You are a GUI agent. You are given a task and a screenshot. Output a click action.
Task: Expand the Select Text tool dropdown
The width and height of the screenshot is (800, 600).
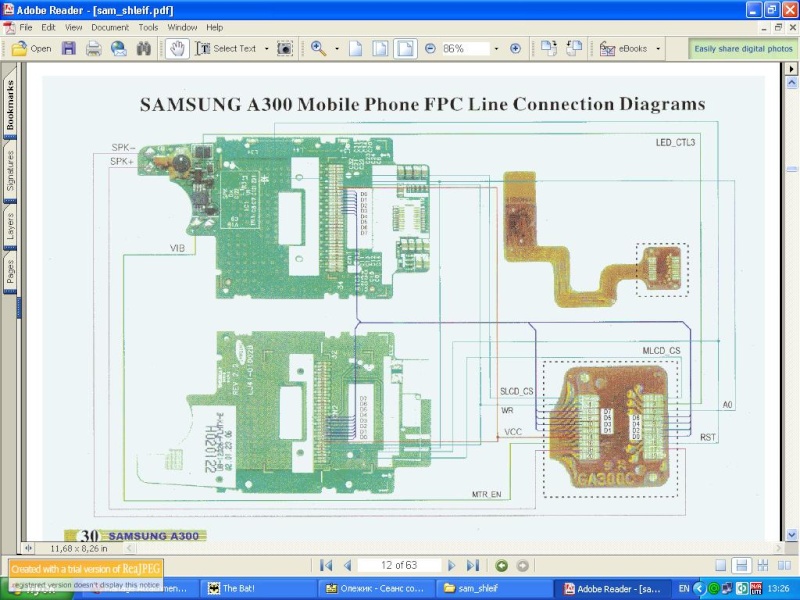click(266, 49)
